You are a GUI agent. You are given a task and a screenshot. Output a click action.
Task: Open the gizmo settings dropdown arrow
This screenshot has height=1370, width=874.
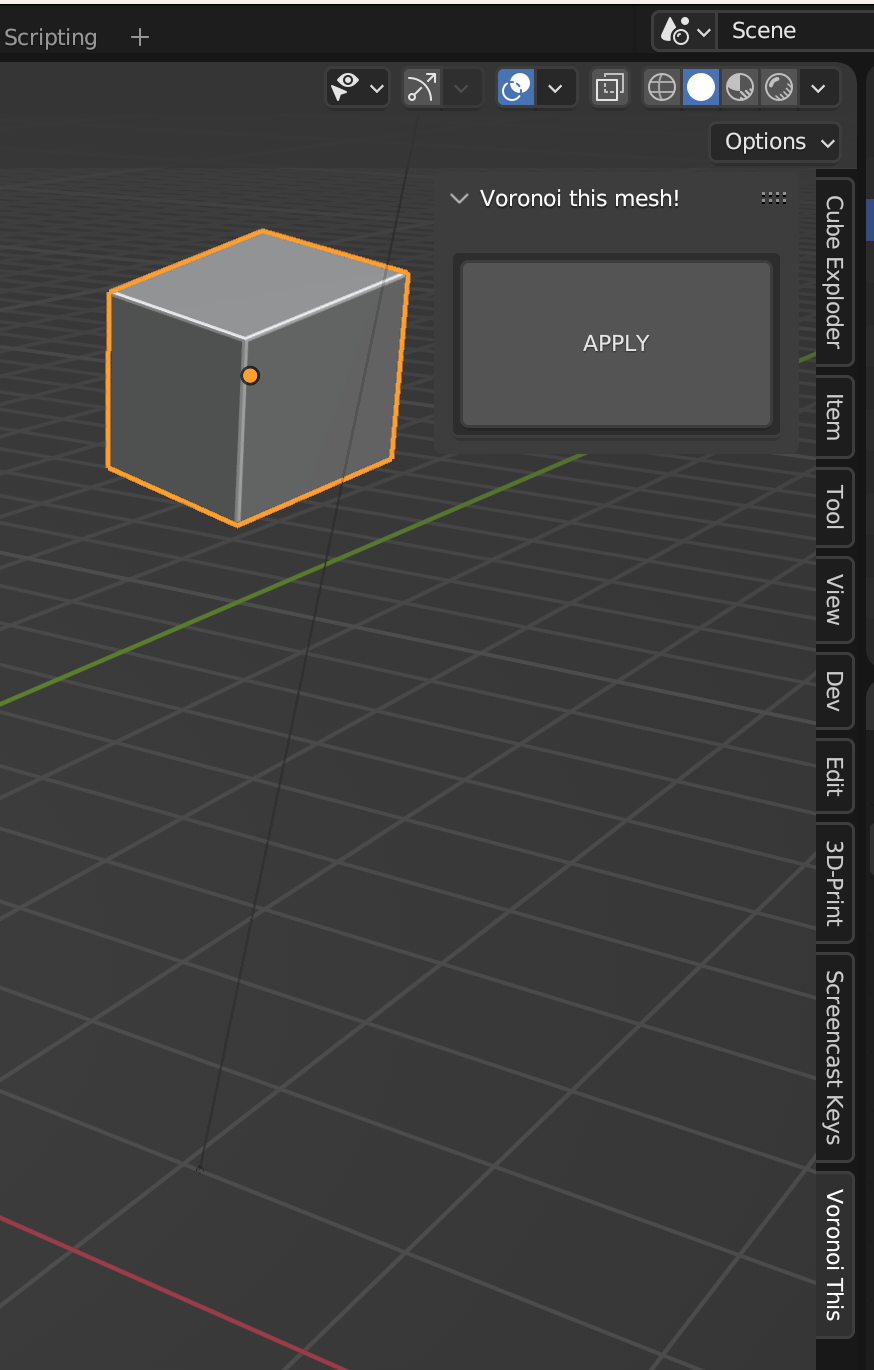461,88
